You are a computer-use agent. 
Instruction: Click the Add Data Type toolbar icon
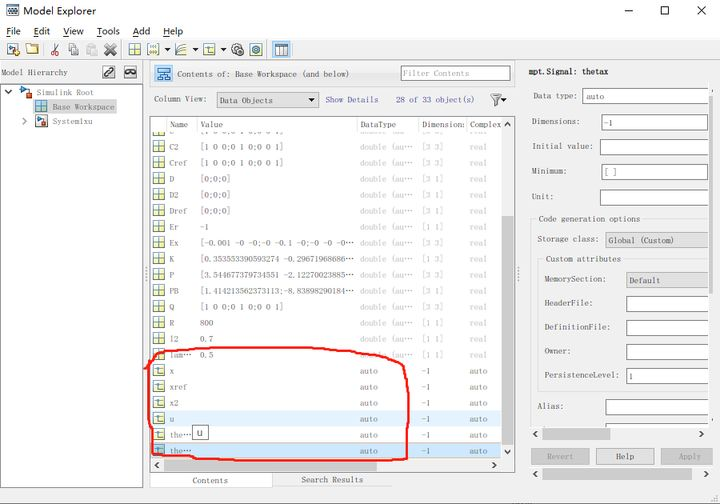pos(209,50)
